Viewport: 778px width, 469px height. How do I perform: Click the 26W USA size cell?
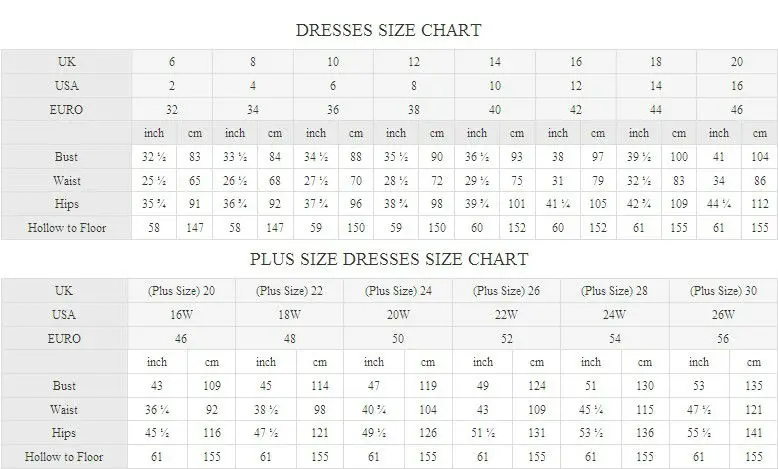(x=723, y=315)
